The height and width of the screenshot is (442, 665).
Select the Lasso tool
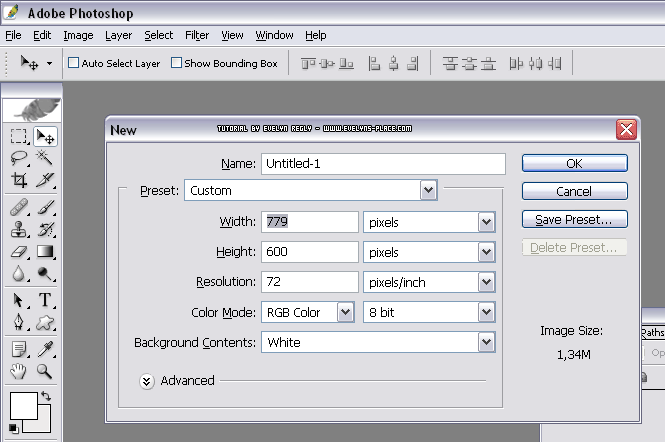point(19,158)
